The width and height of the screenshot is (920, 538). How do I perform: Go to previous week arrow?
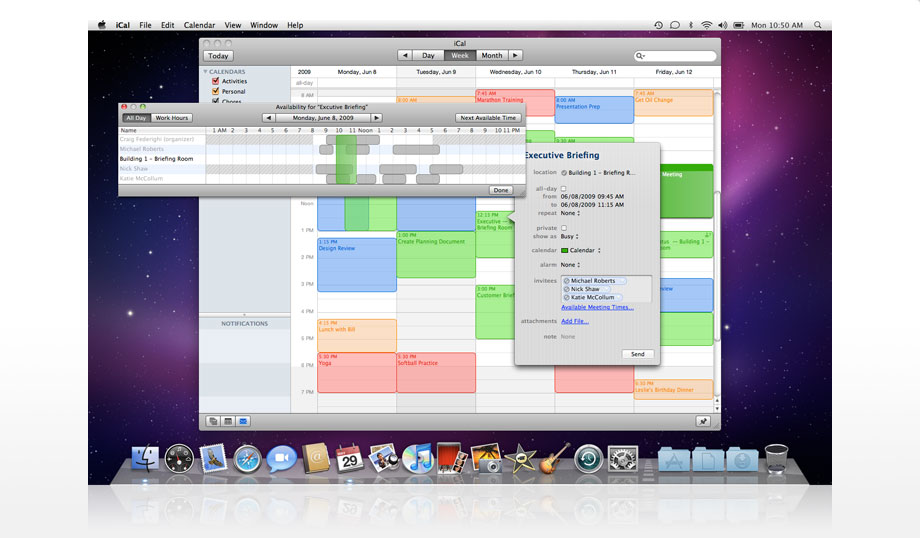click(405, 55)
